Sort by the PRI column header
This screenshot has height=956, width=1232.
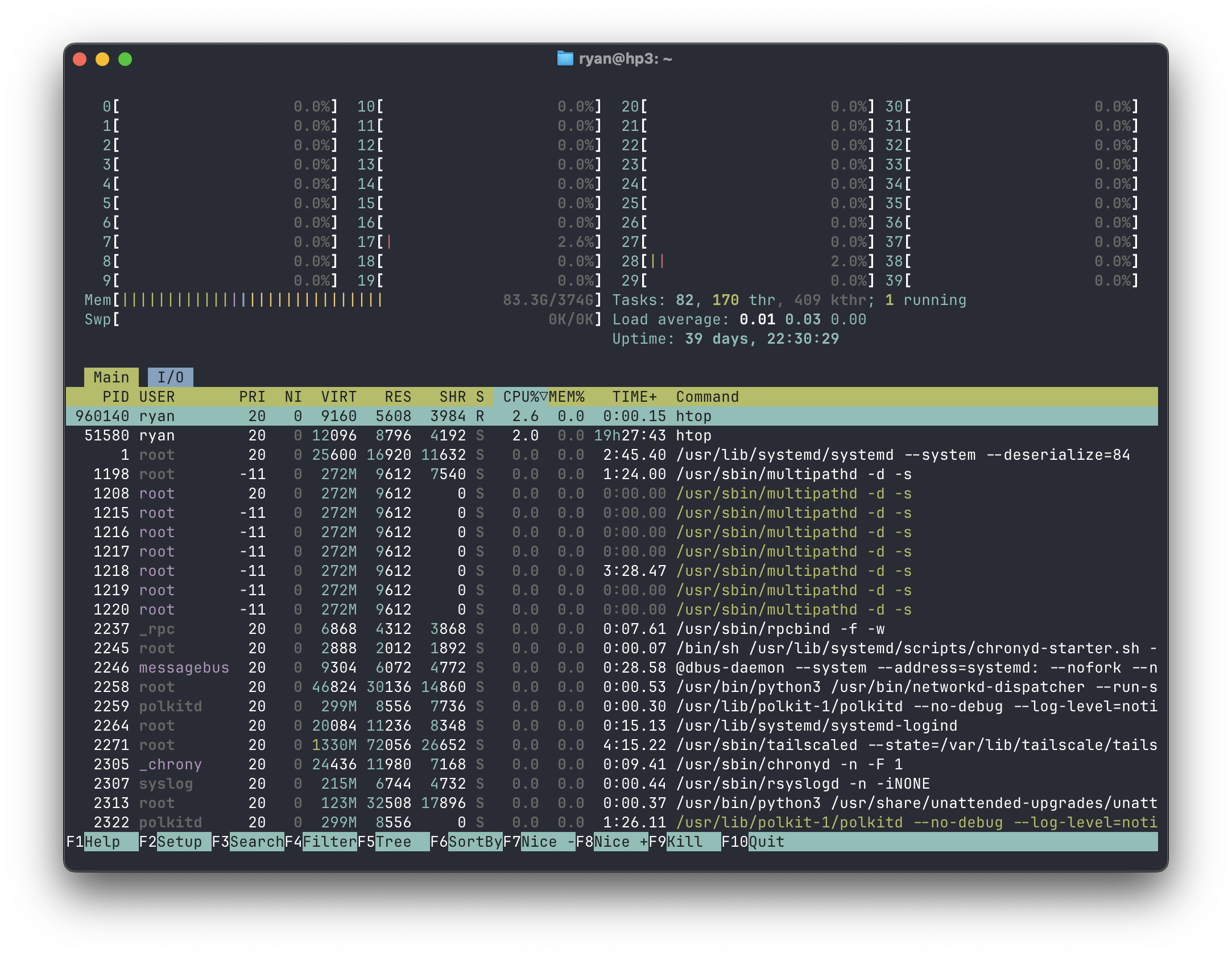(252, 397)
